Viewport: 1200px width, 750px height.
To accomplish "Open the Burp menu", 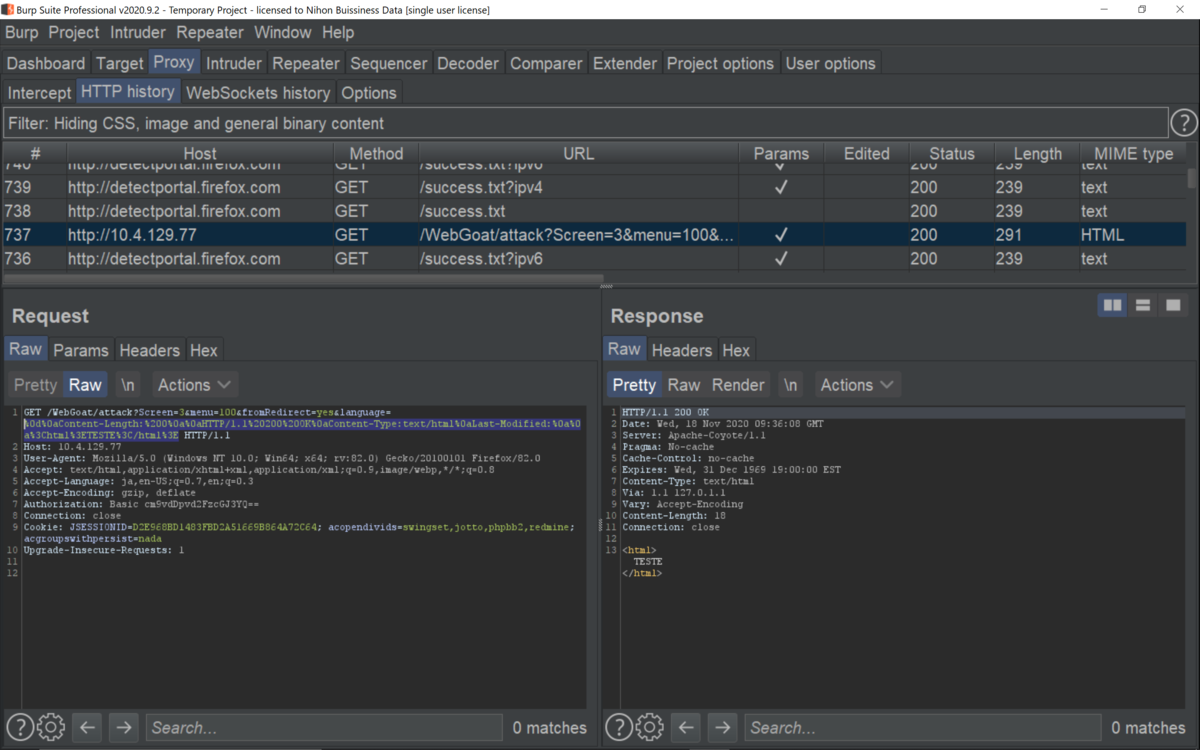I will click(21, 32).
